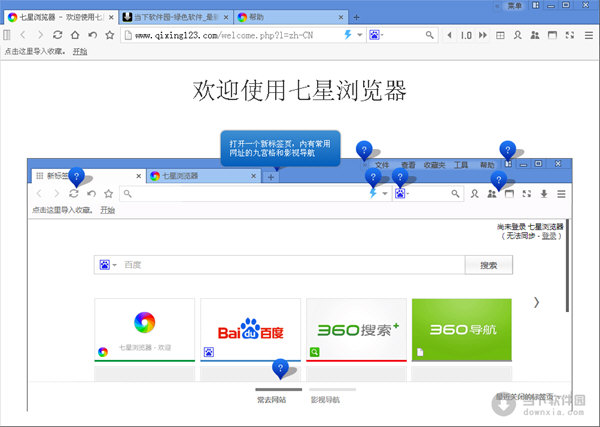This screenshot has height=427, width=600.
Task: Click the 登录 link under 尚未登录
Action: [549, 236]
